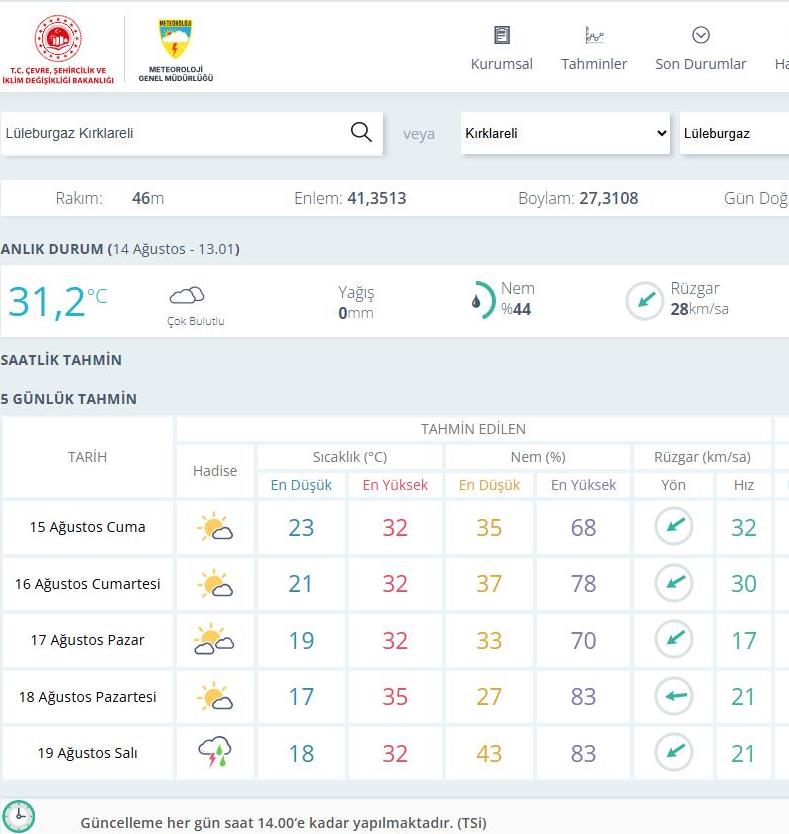Viewport: 789px width, 834px height.
Task: Click the 19 Ağustos thunderstorm weather icon
Action: pyautogui.click(x=215, y=752)
